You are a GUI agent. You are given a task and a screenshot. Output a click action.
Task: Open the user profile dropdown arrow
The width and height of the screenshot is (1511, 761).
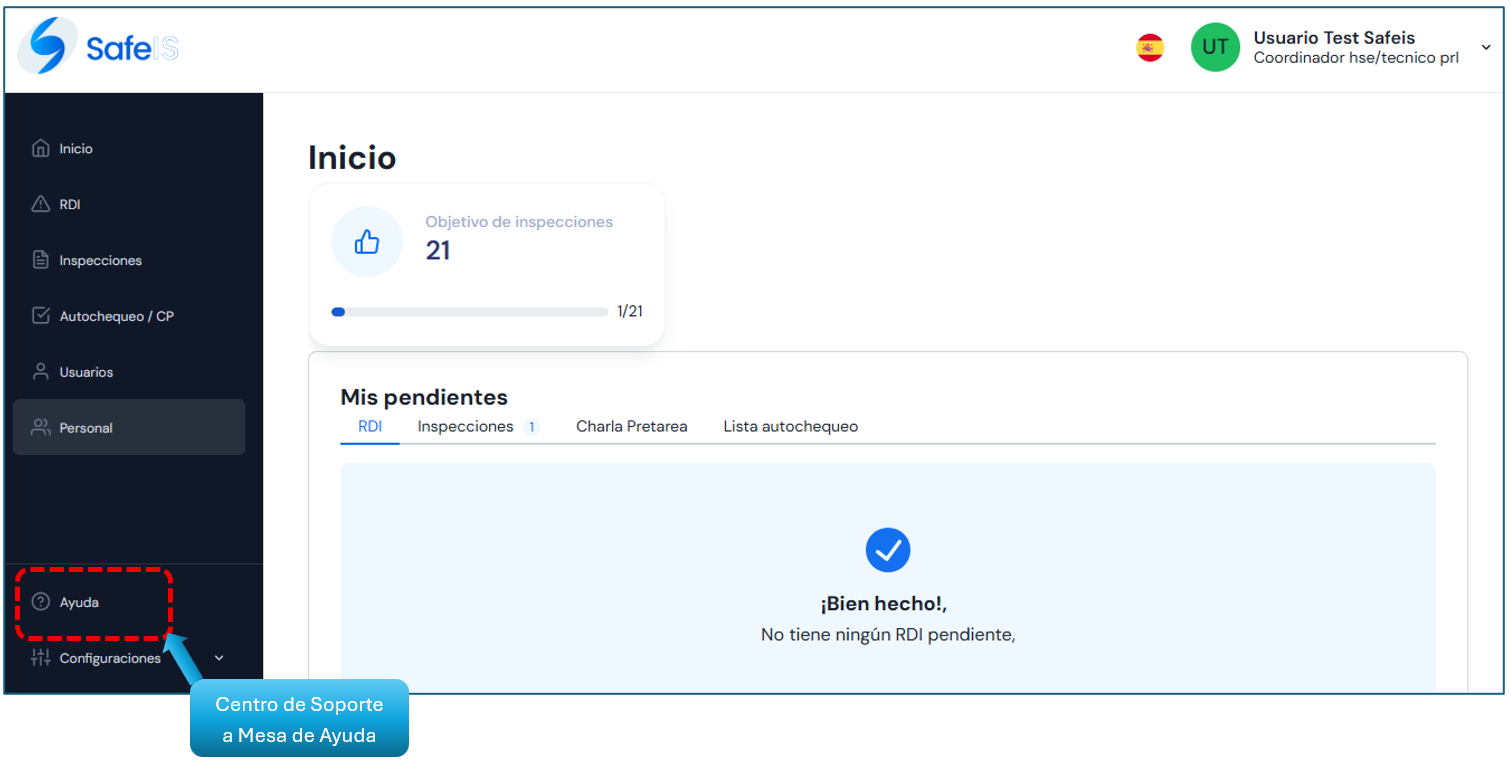tap(1486, 48)
